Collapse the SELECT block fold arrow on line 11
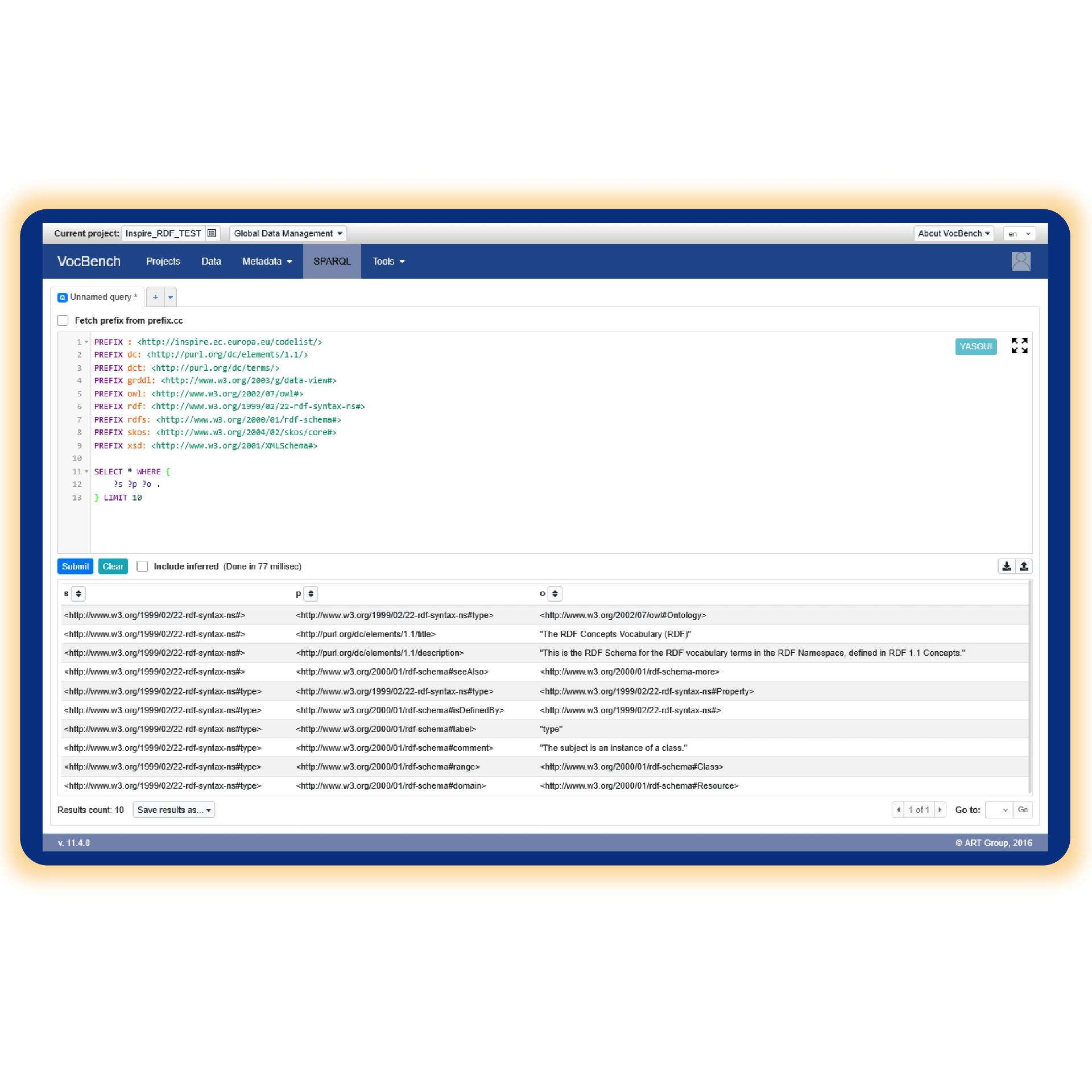 [x=86, y=471]
